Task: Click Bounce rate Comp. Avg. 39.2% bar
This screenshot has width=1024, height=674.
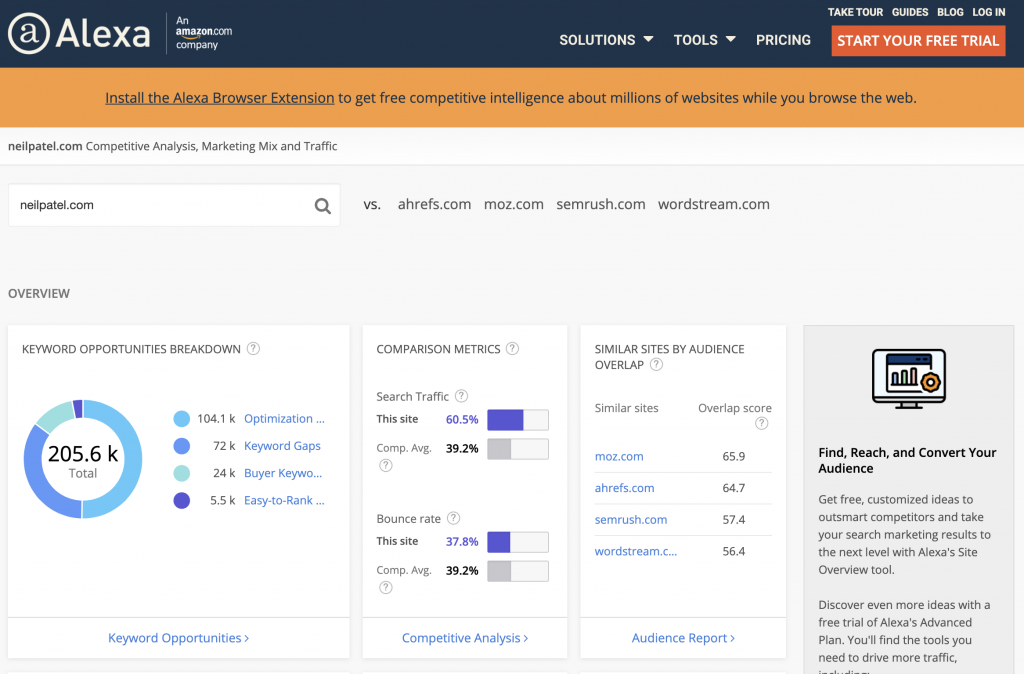Action: 518,571
